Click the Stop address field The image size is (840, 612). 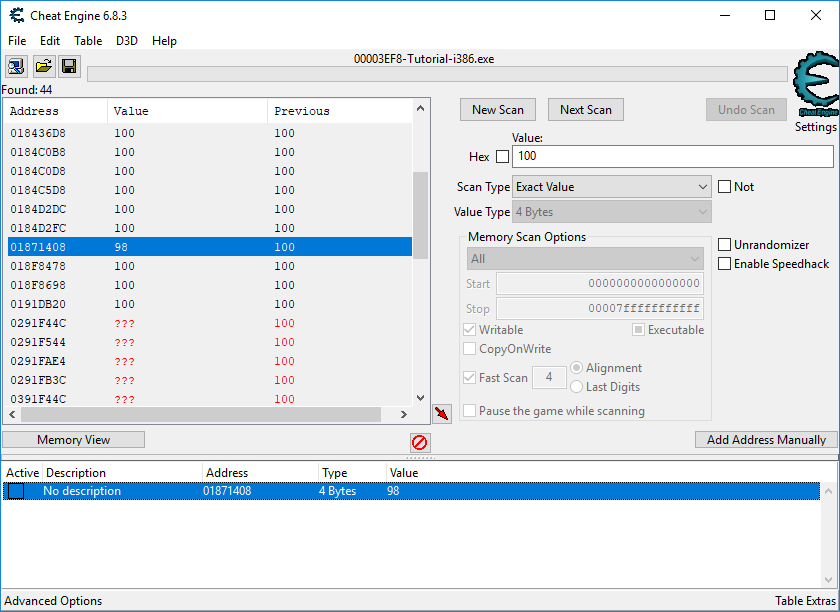click(599, 309)
